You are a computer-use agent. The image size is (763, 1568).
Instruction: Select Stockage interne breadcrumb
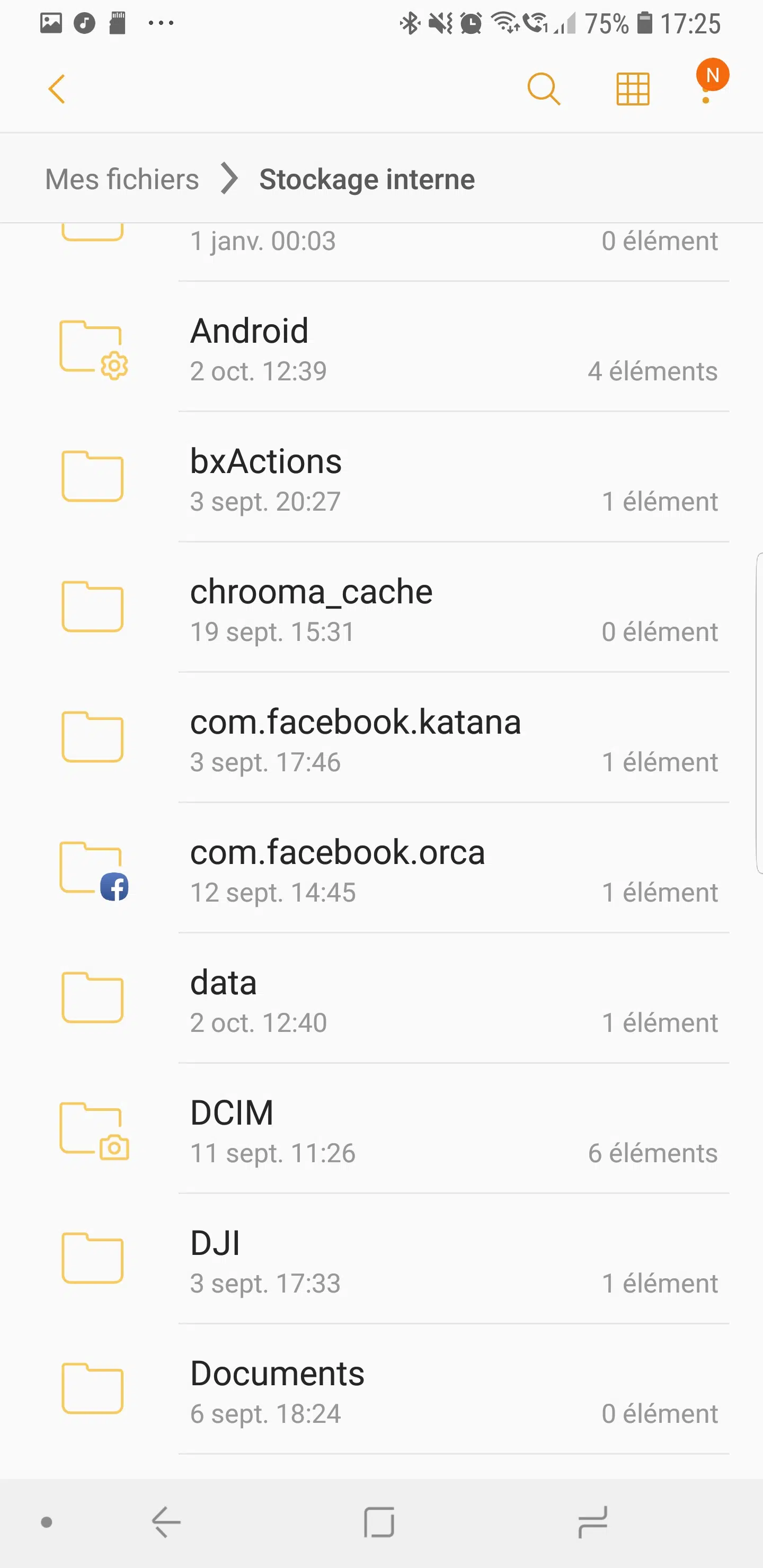[367, 179]
